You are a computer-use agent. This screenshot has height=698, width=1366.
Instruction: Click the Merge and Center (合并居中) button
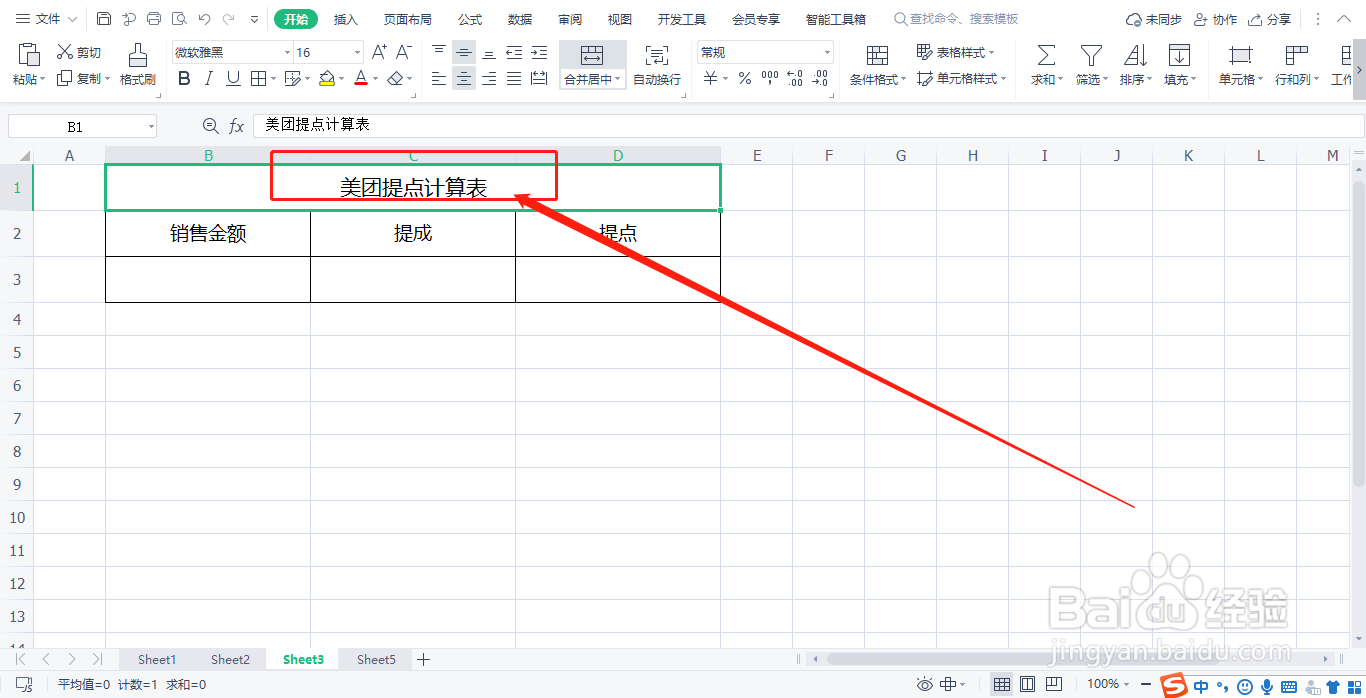(x=592, y=65)
